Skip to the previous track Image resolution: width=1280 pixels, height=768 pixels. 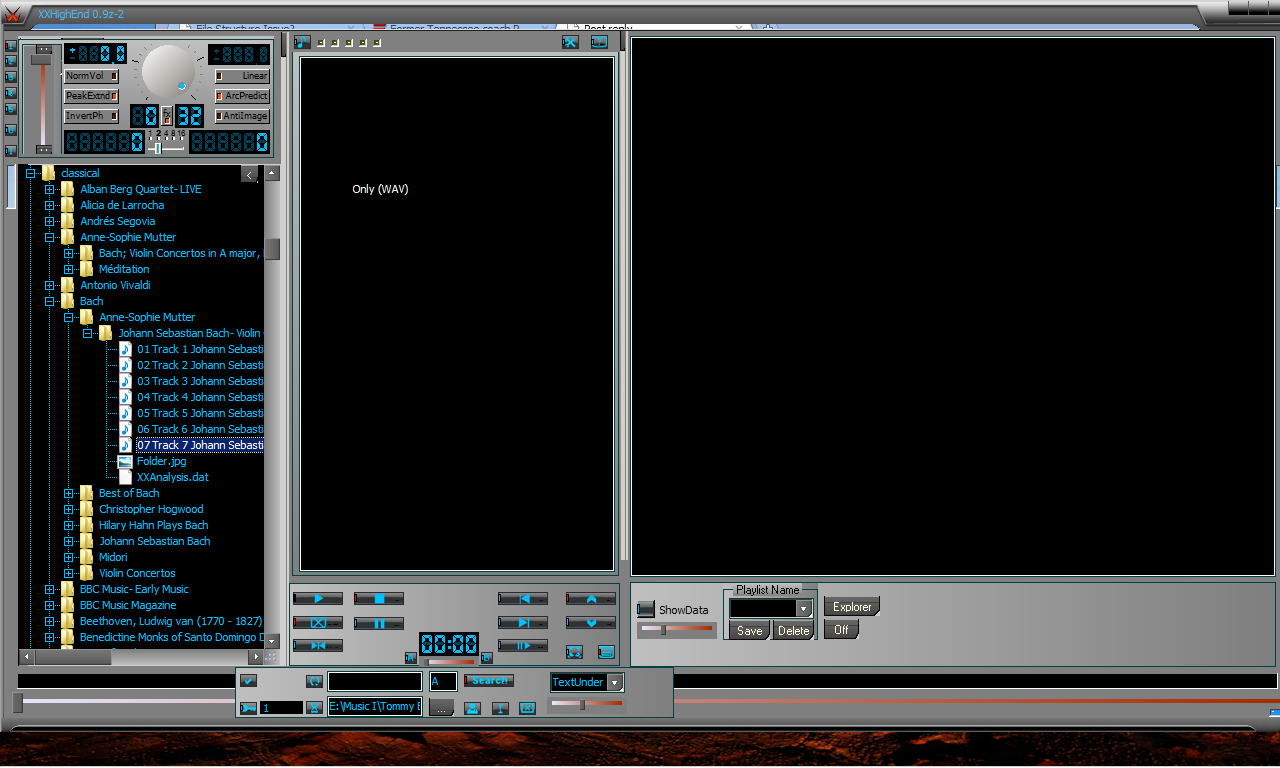[x=523, y=598]
